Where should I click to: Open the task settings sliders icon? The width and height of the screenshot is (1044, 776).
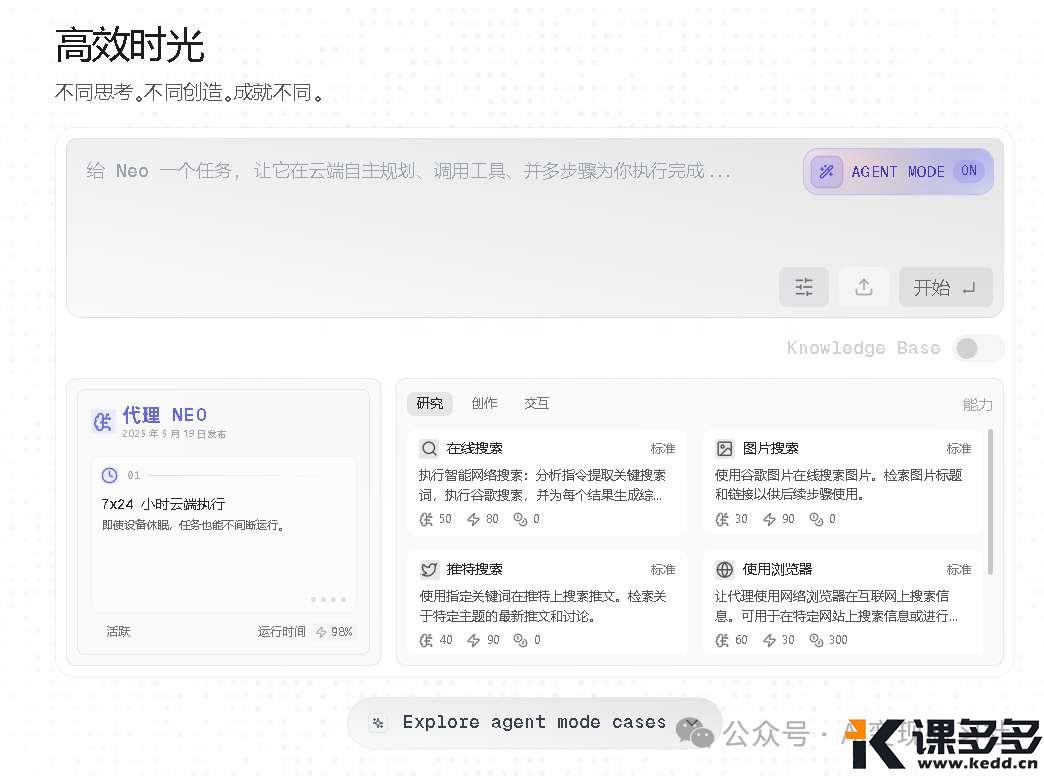804,287
